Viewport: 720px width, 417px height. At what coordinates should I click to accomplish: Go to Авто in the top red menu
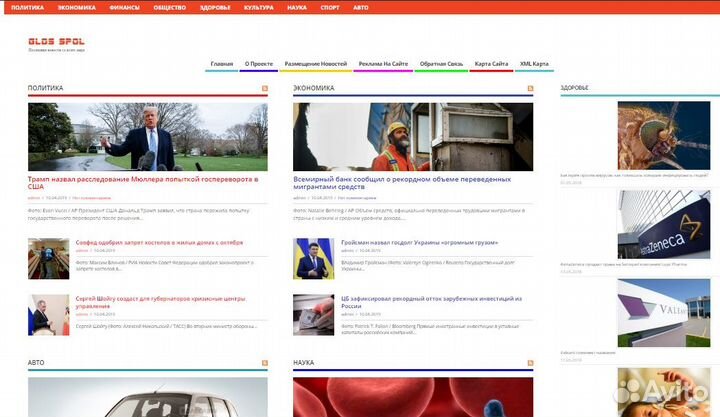point(361,7)
